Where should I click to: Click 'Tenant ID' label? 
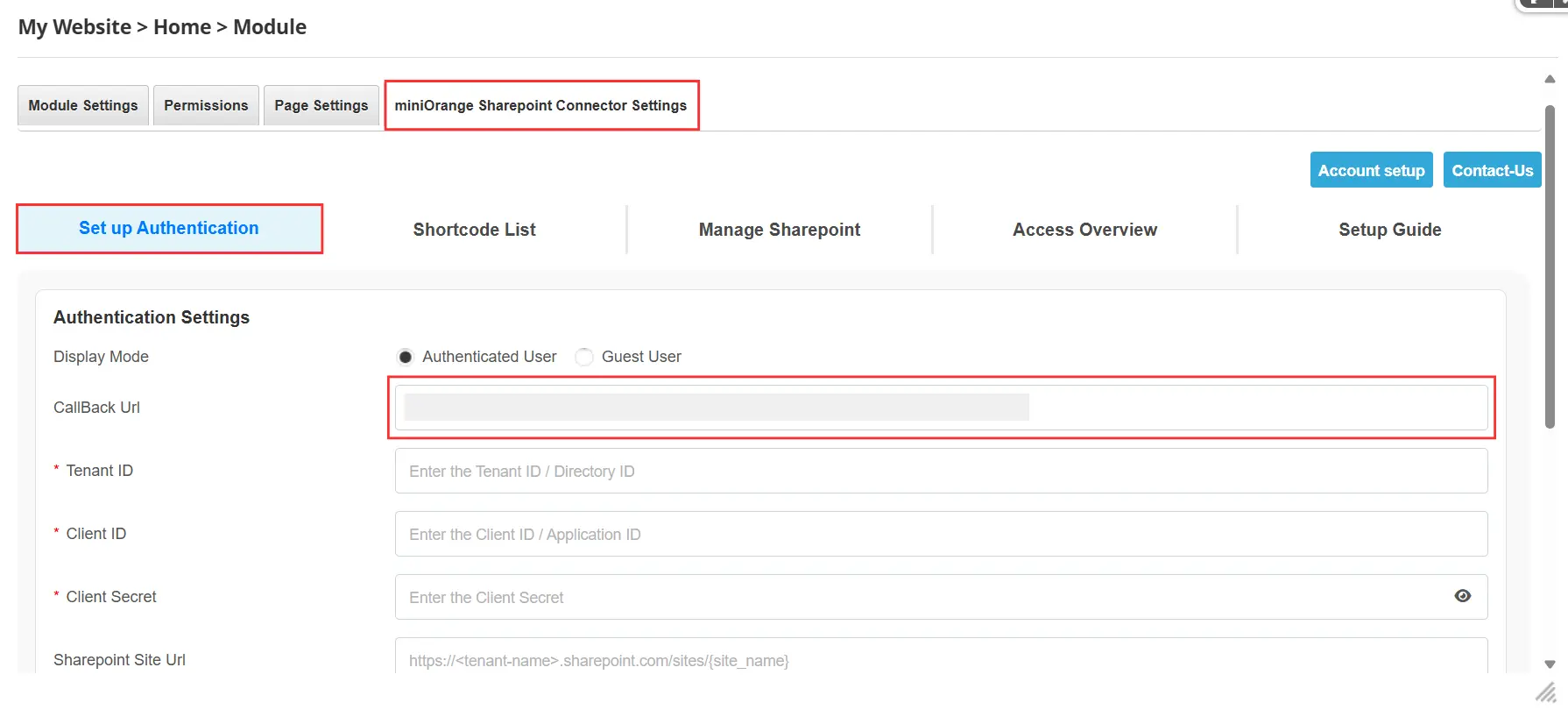(x=100, y=471)
